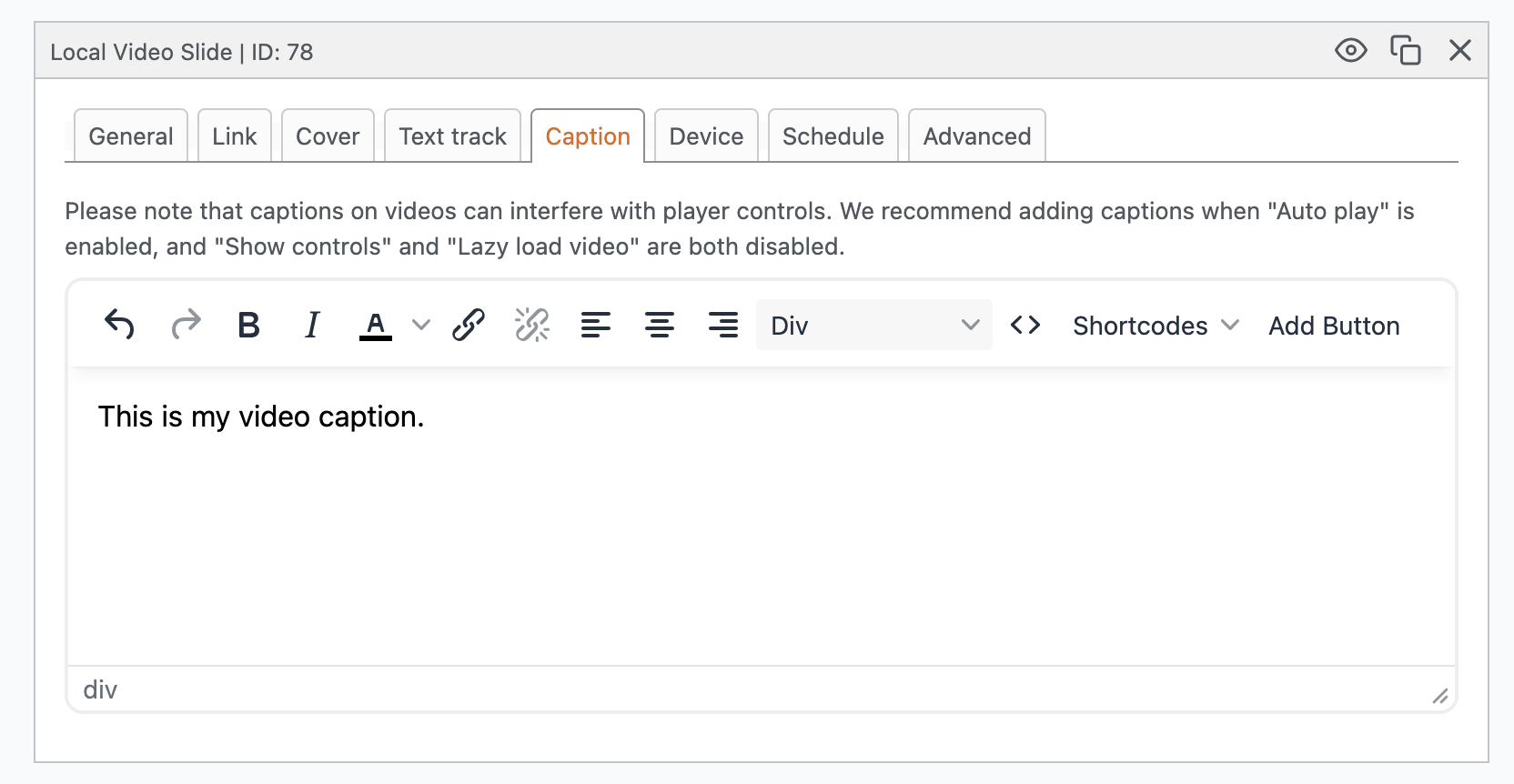This screenshot has height=784, width=1514.
Task: Align caption text left
Action: [596, 325]
